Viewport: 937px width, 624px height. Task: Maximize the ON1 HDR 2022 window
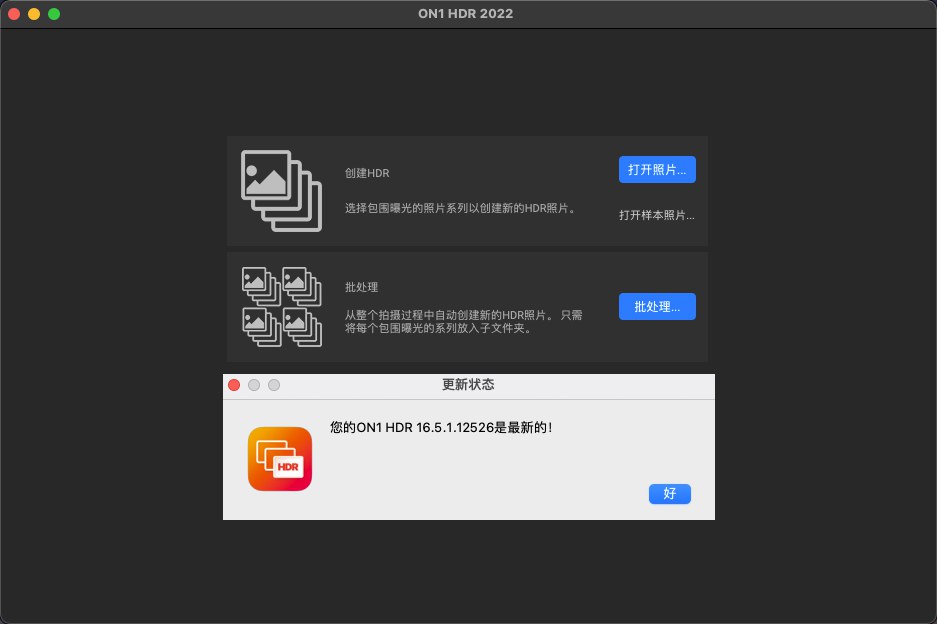54,14
